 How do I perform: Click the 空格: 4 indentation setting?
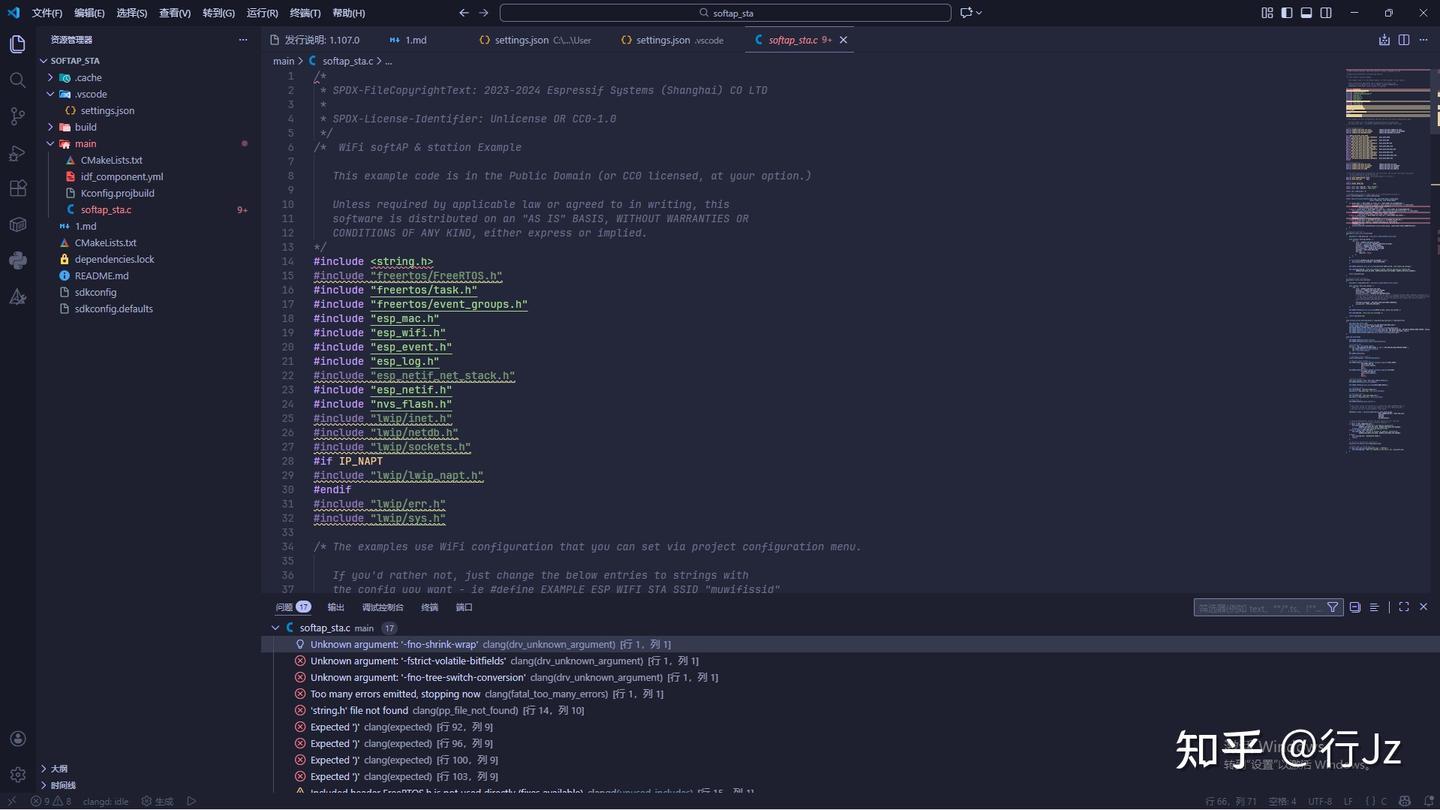click(x=1283, y=801)
